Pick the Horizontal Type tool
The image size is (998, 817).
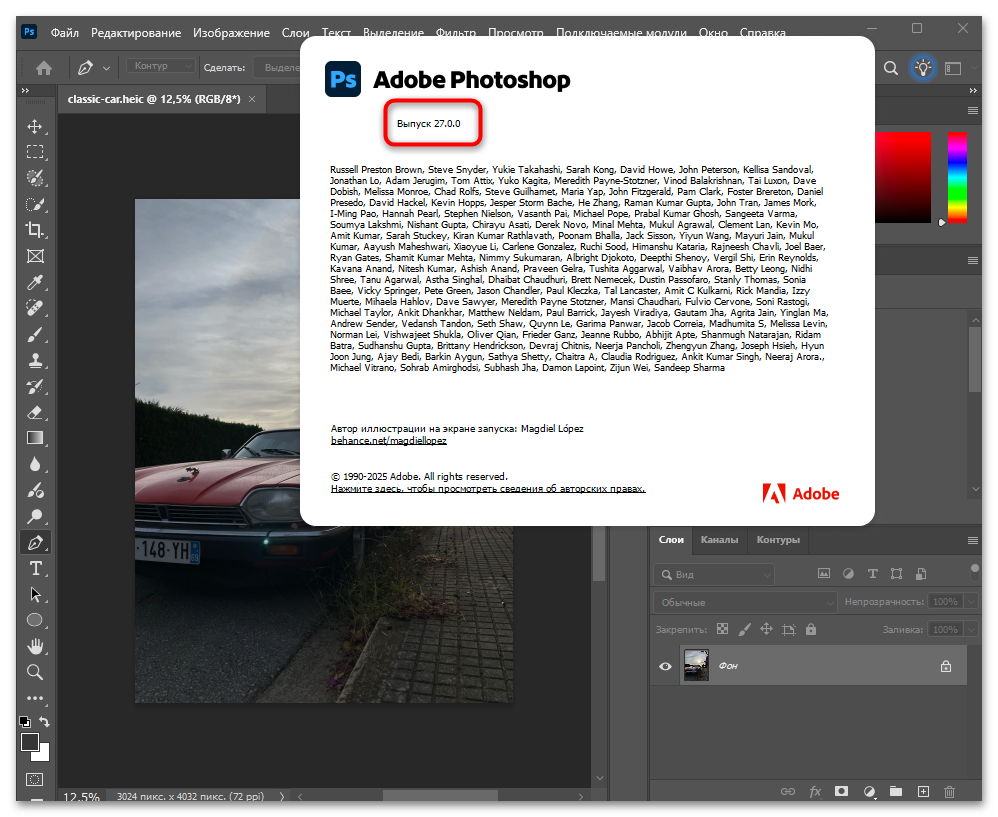36,569
